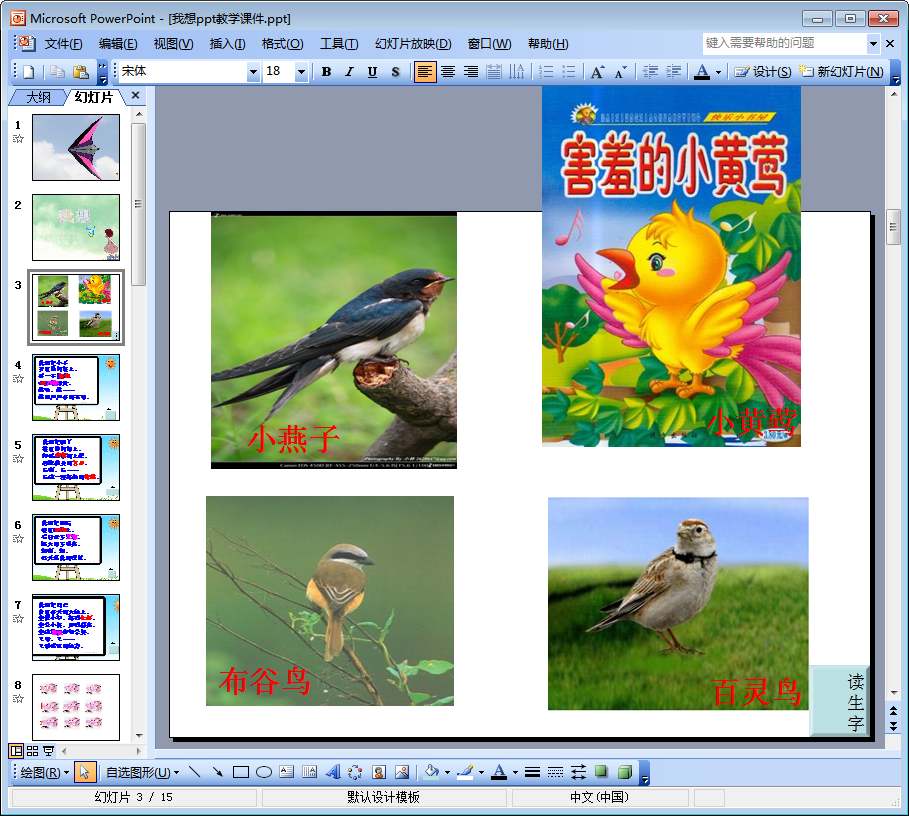909x816 pixels.
Task: Open the 插入(I) menu
Action: 227,44
